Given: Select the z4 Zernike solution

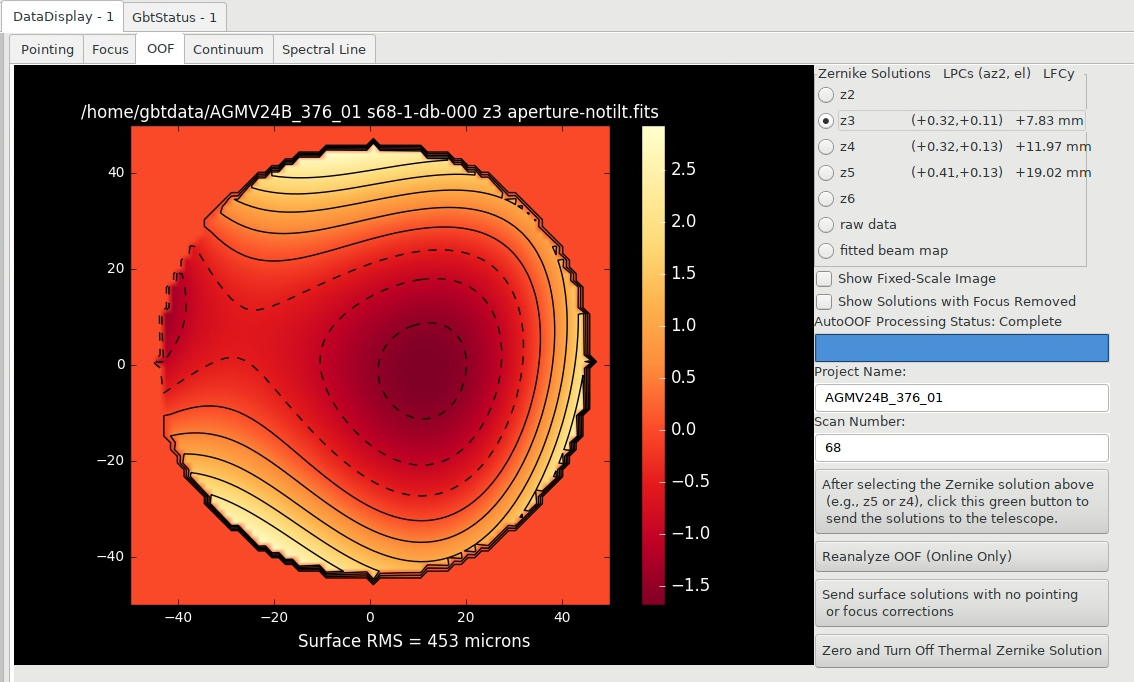Looking at the screenshot, I should pyautogui.click(x=826, y=147).
